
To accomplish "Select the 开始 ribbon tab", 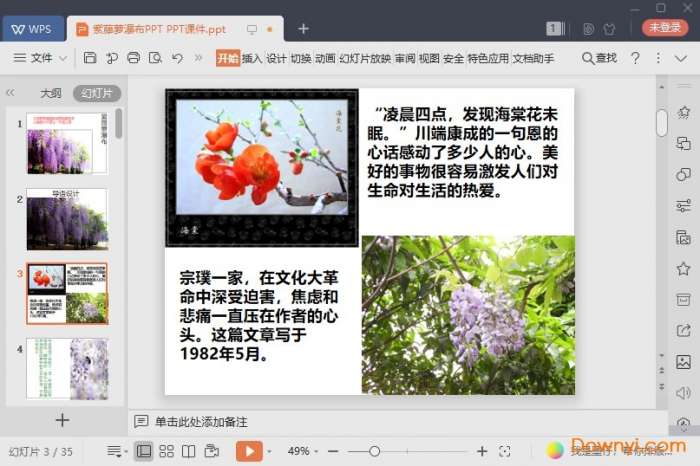I will click(228, 58).
